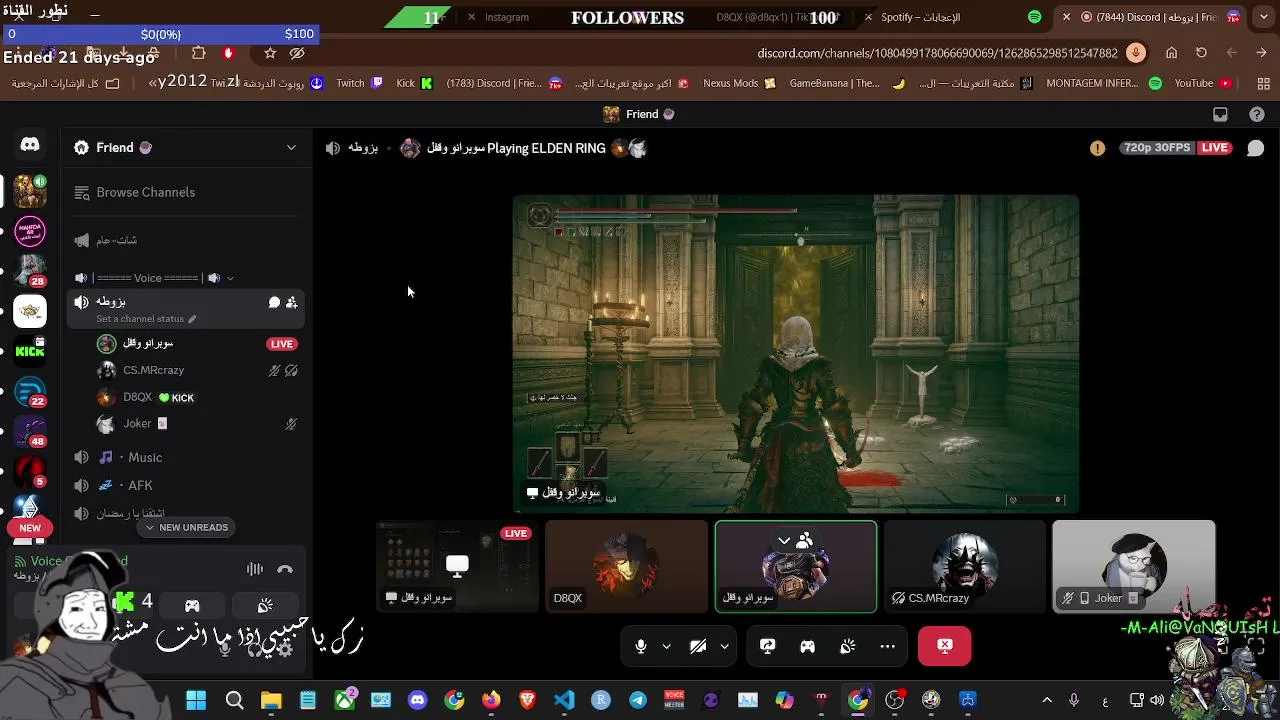Open File Explorer from taskbar

[271, 700]
